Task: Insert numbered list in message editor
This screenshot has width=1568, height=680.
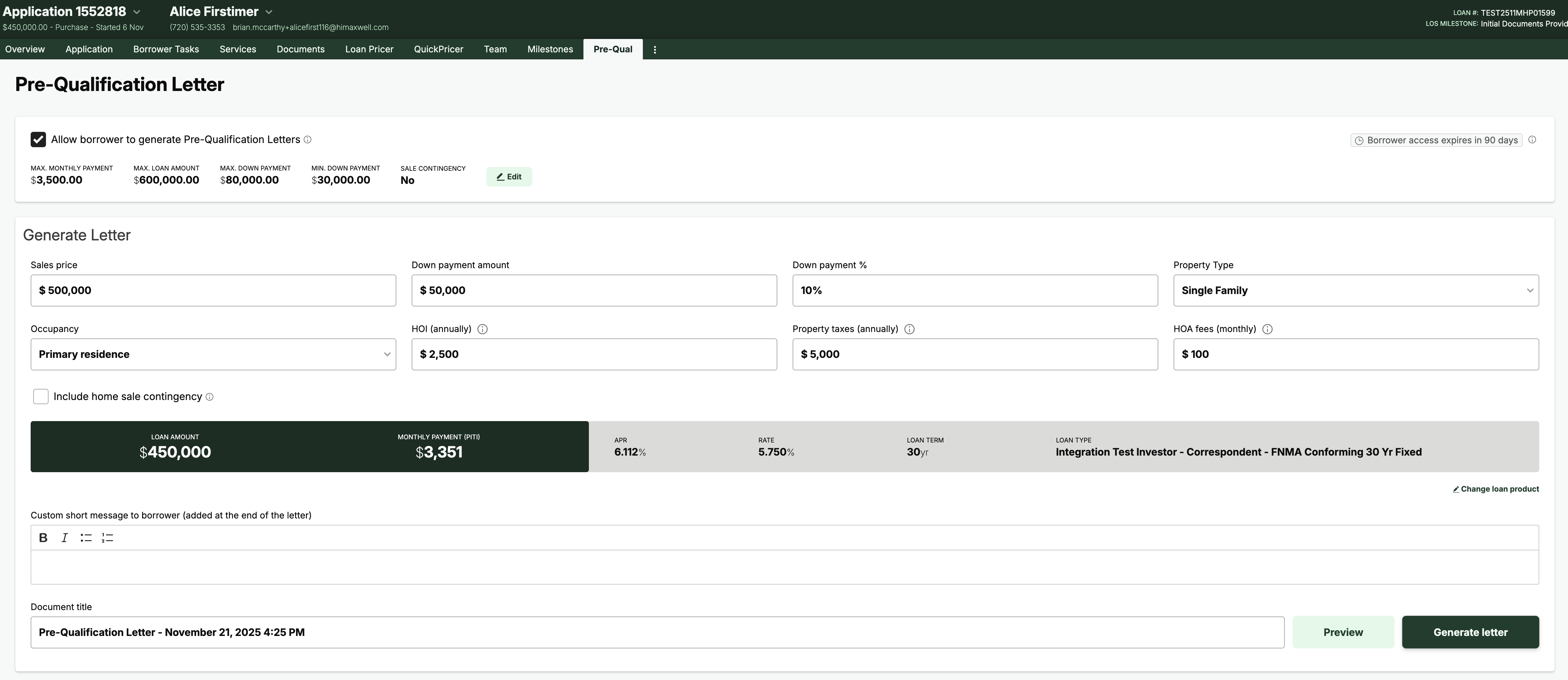Action: tap(108, 538)
